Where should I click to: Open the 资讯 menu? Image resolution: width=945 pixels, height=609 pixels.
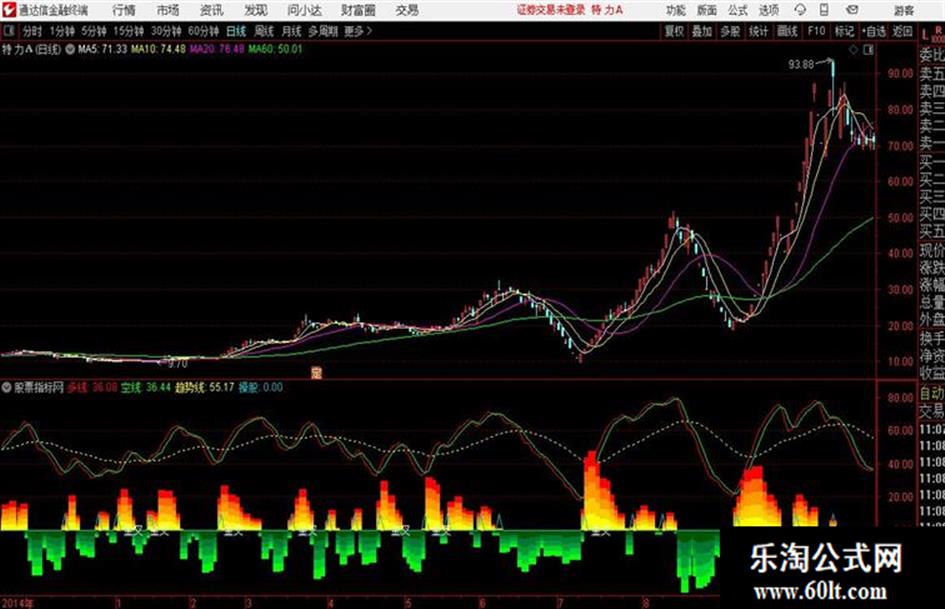(x=212, y=10)
